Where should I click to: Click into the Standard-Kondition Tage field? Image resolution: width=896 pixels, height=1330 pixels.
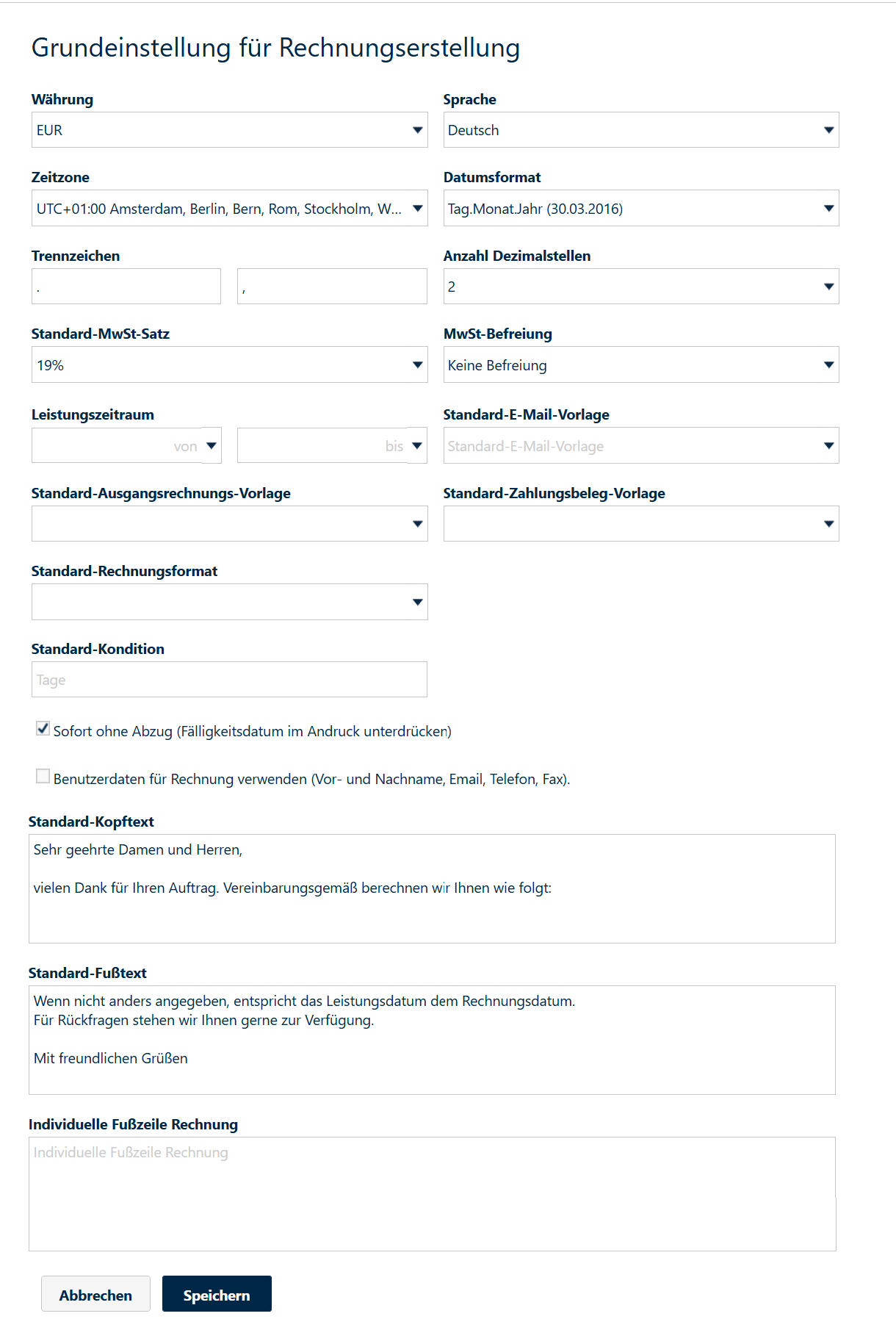(229, 680)
